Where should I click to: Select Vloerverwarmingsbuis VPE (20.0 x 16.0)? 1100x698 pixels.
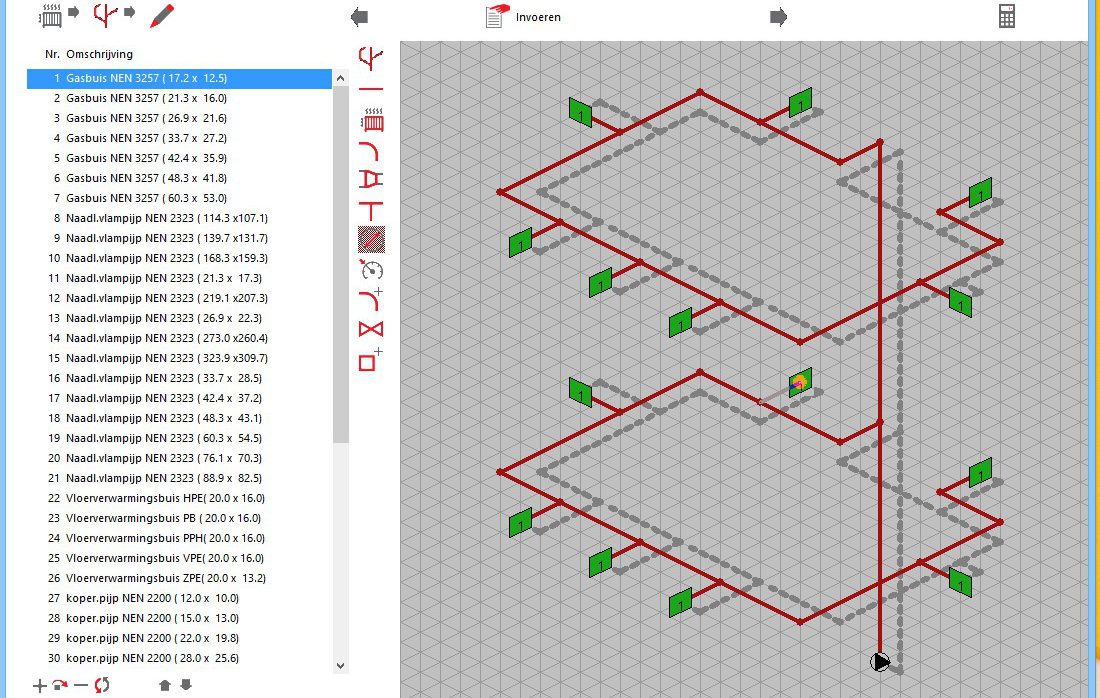coord(179,558)
